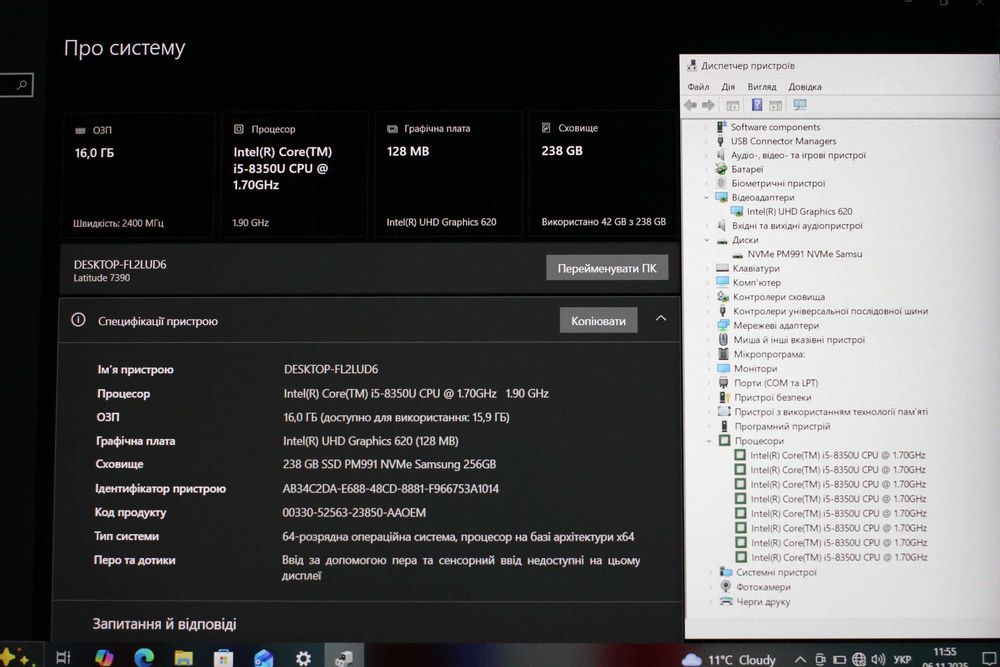Click the search magnifier in Settings sidebar
Screen dimensions: 1000x667
[x=22, y=85]
